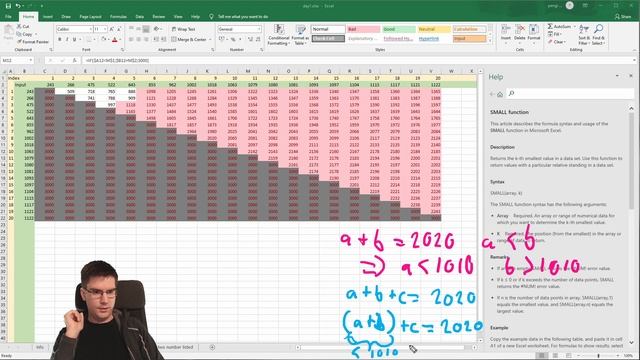
Task: Click the formula bar text
Action: 118,60
